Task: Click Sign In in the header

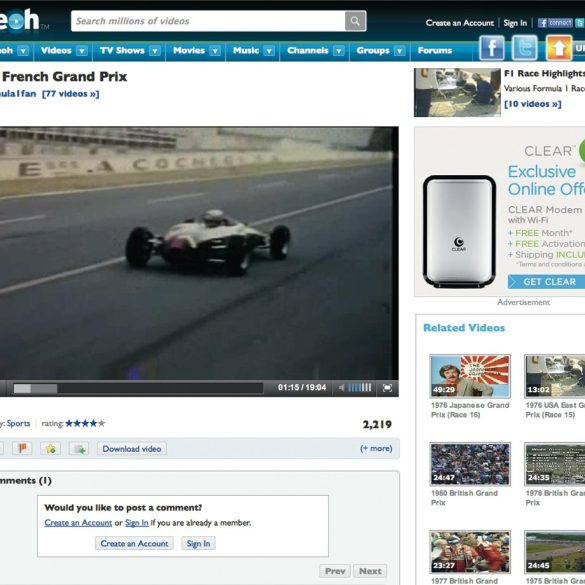Action: click(x=515, y=23)
